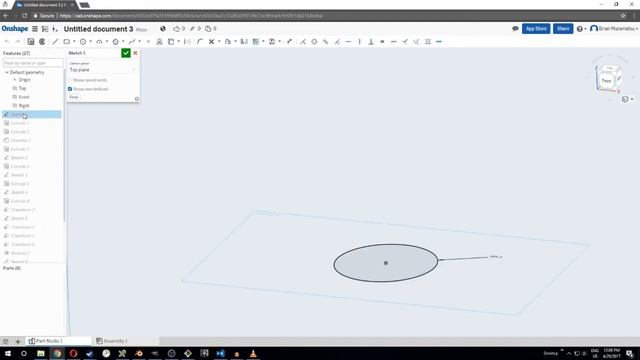The width and height of the screenshot is (640, 360).
Task: Apply the Midpoint constraint tool
Action: [393, 42]
